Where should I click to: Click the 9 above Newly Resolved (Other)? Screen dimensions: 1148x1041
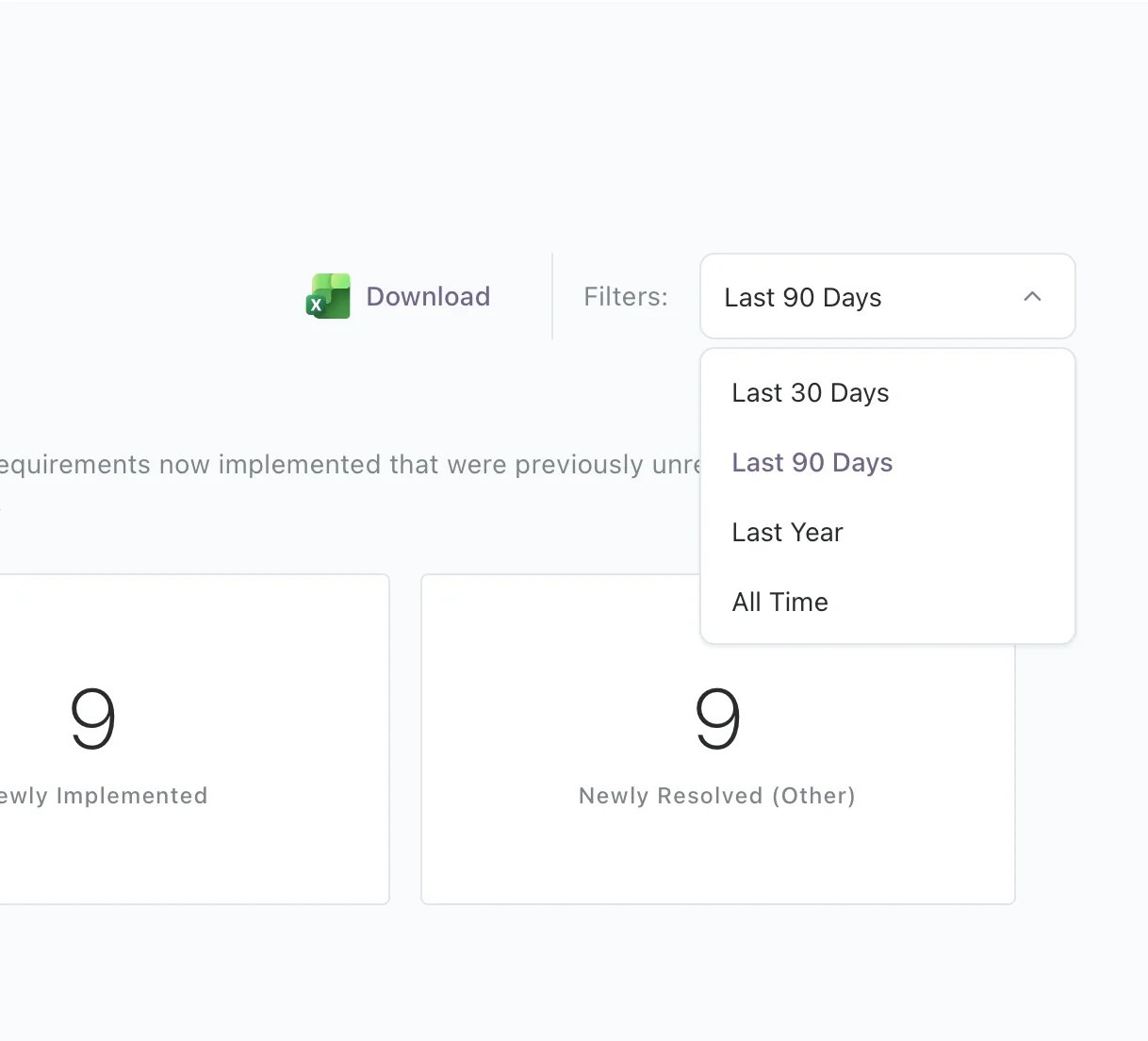[x=718, y=718]
